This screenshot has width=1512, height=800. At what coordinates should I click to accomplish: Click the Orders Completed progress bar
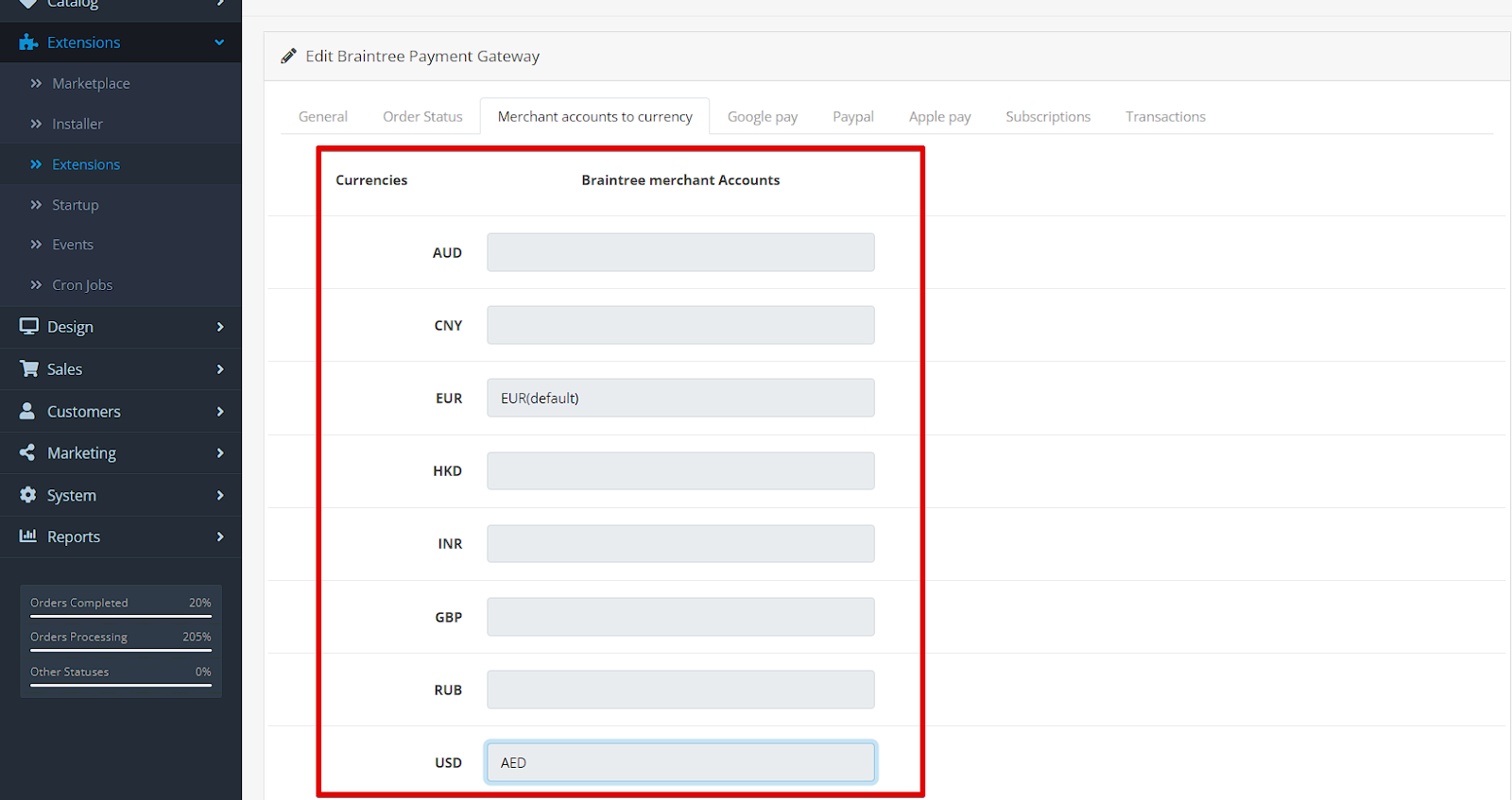(121, 617)
